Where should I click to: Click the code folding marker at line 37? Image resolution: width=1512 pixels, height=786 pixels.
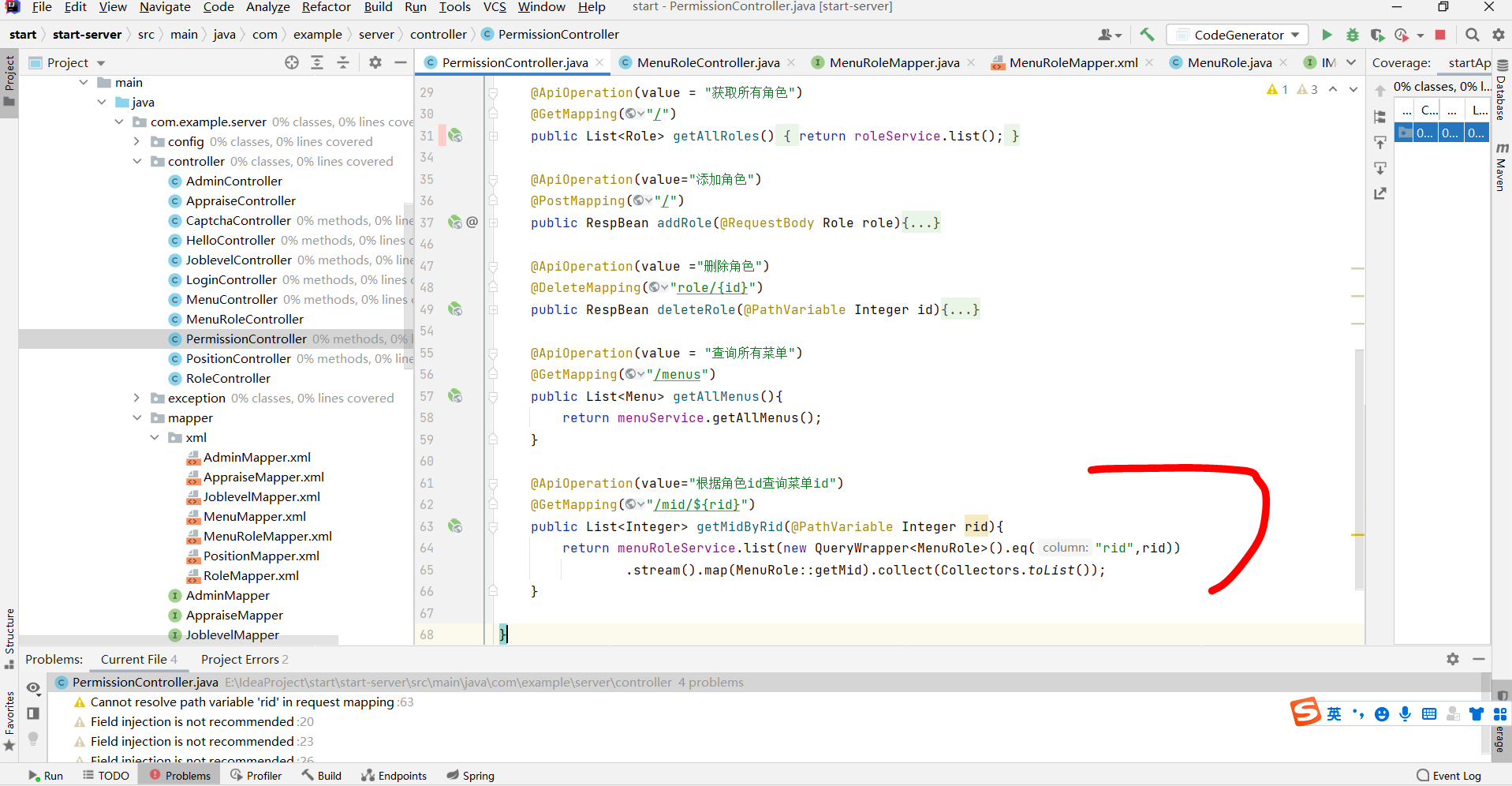click(x=493, y=223)
